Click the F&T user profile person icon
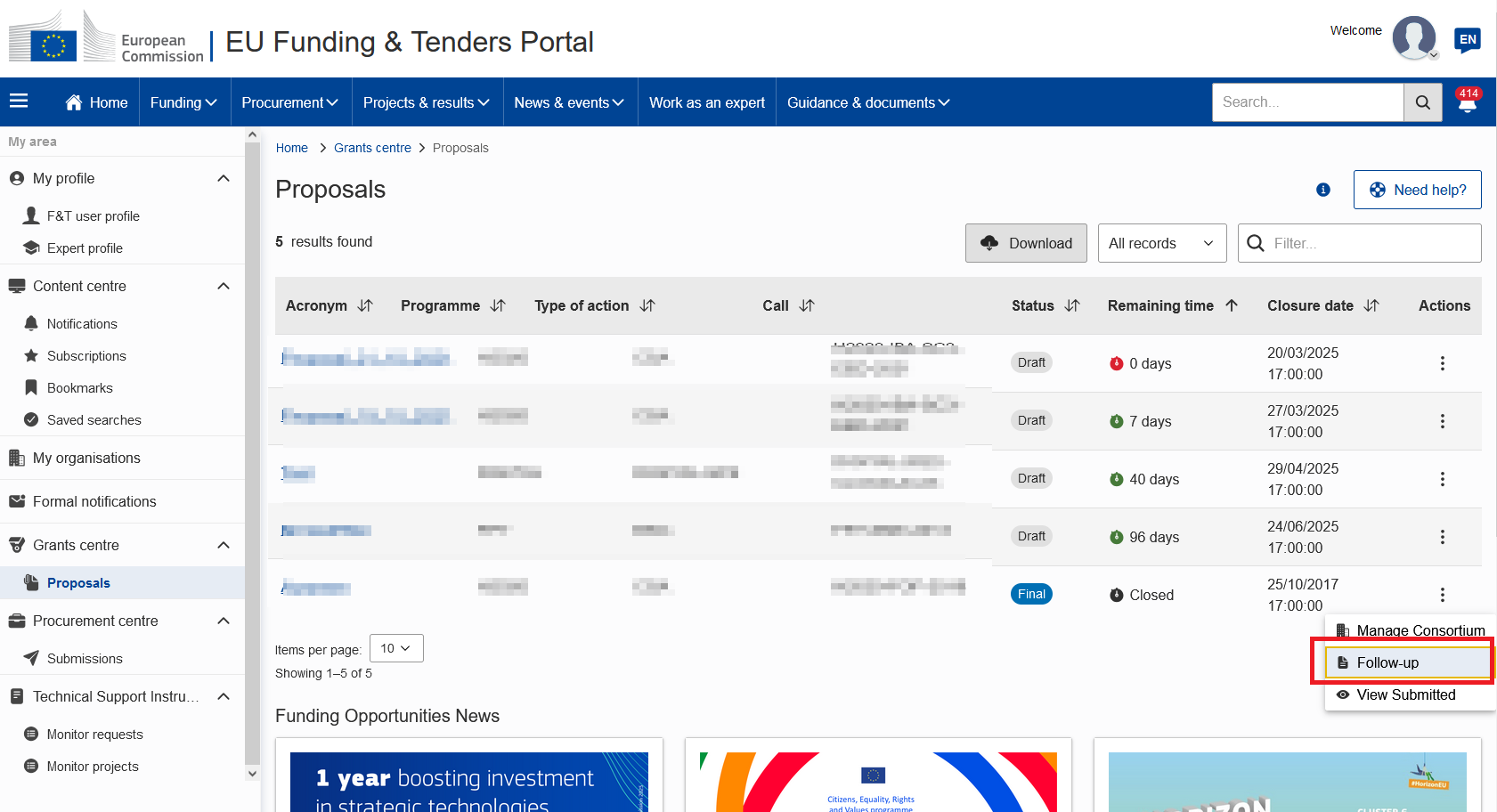This screenshot has width=1497, height=812. click(31, 215)
